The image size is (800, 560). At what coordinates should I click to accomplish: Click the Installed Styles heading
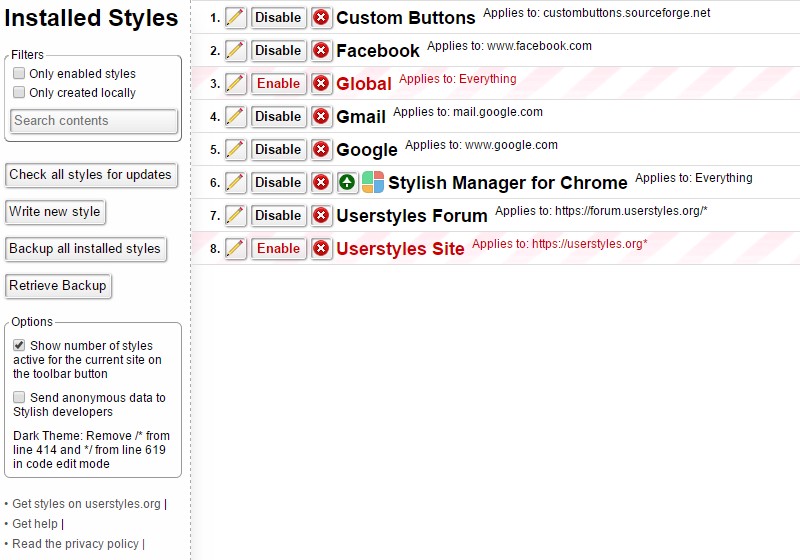(x=91, y=18)
